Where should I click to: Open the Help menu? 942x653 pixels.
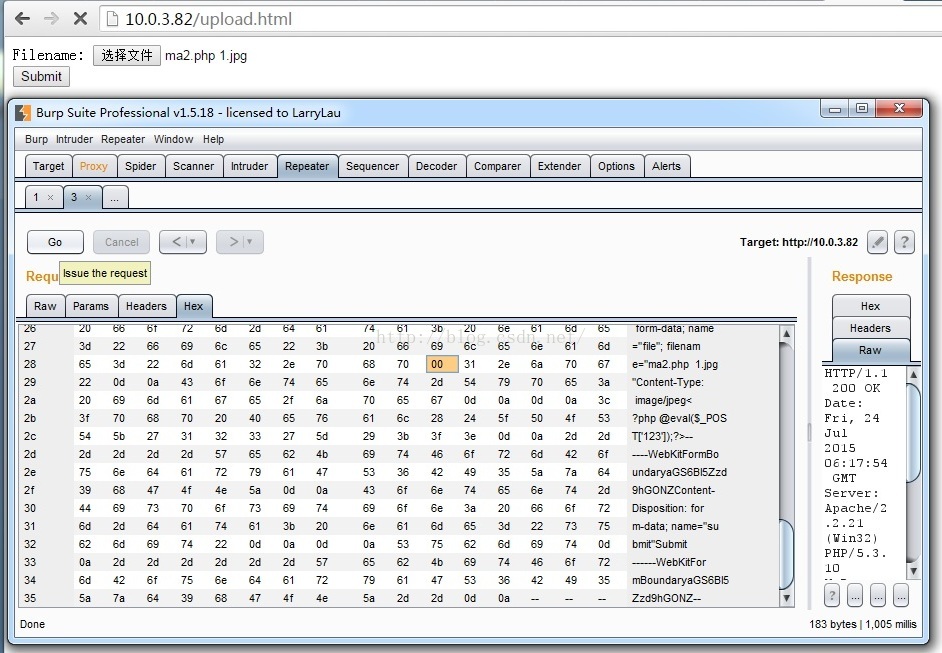coord(213,139)
